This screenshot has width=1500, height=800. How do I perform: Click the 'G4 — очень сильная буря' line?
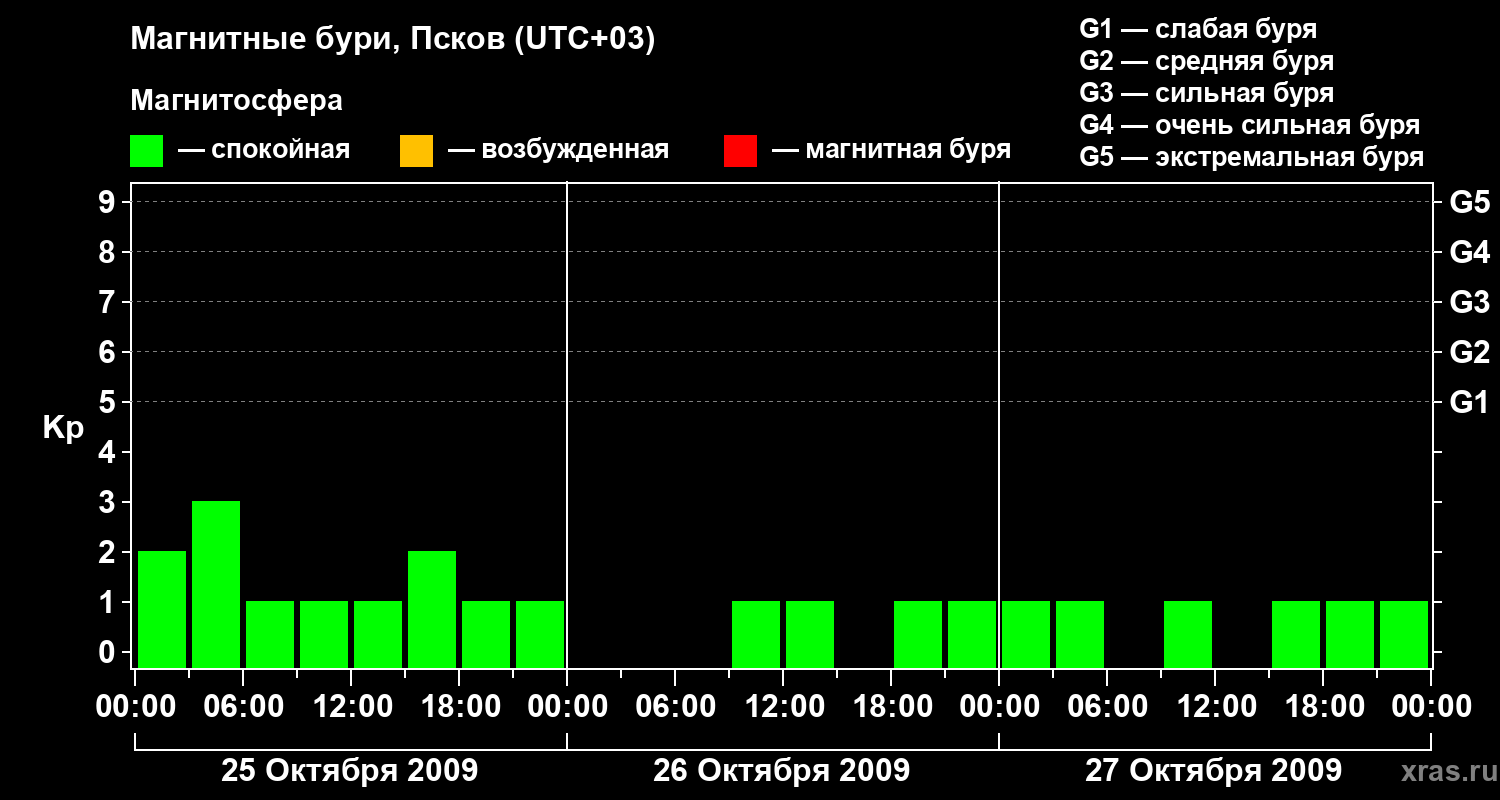tap(1249, 125)
